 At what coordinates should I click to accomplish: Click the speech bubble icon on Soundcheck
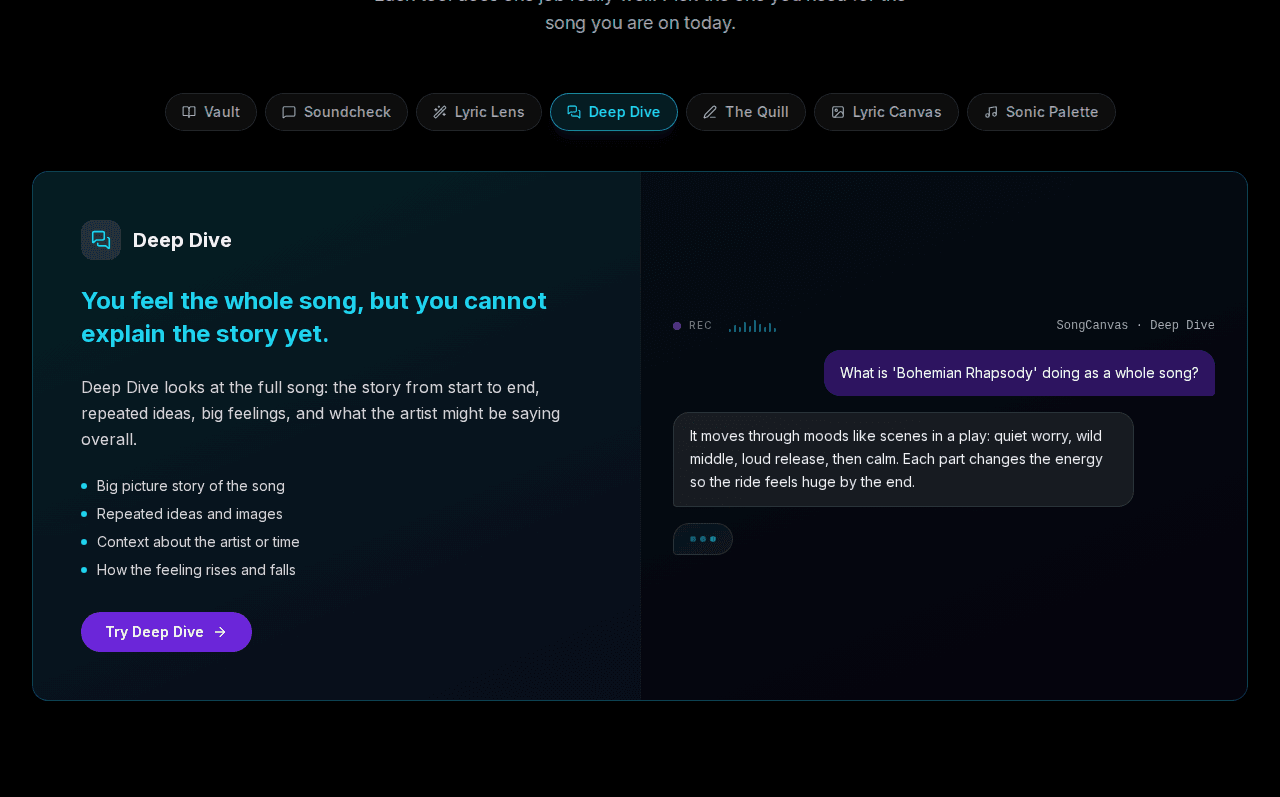[289, 112]
